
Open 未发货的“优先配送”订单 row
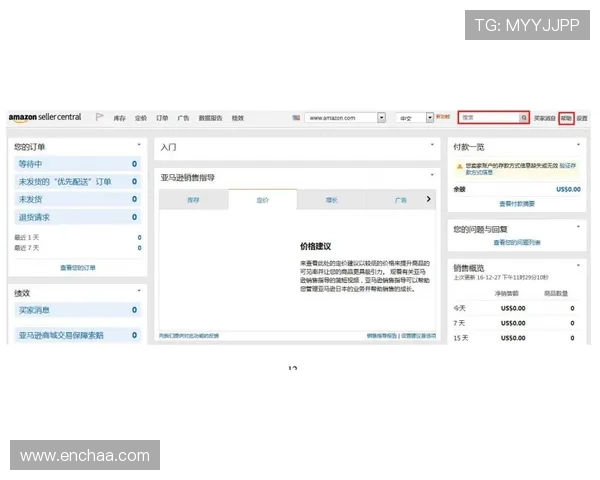[78, 181]
